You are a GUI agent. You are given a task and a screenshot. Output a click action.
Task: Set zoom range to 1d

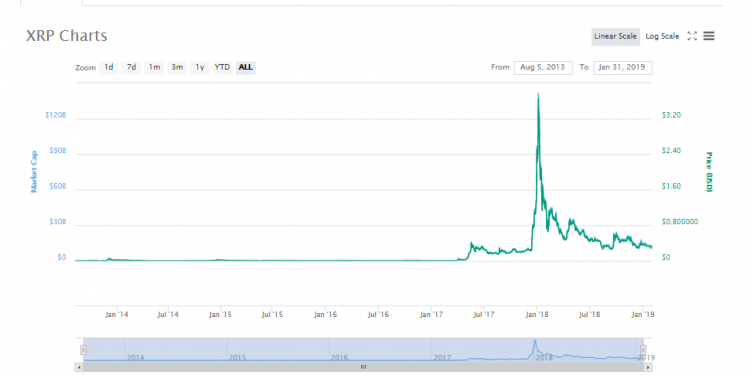pyautogui.click(x=109, y=67)
